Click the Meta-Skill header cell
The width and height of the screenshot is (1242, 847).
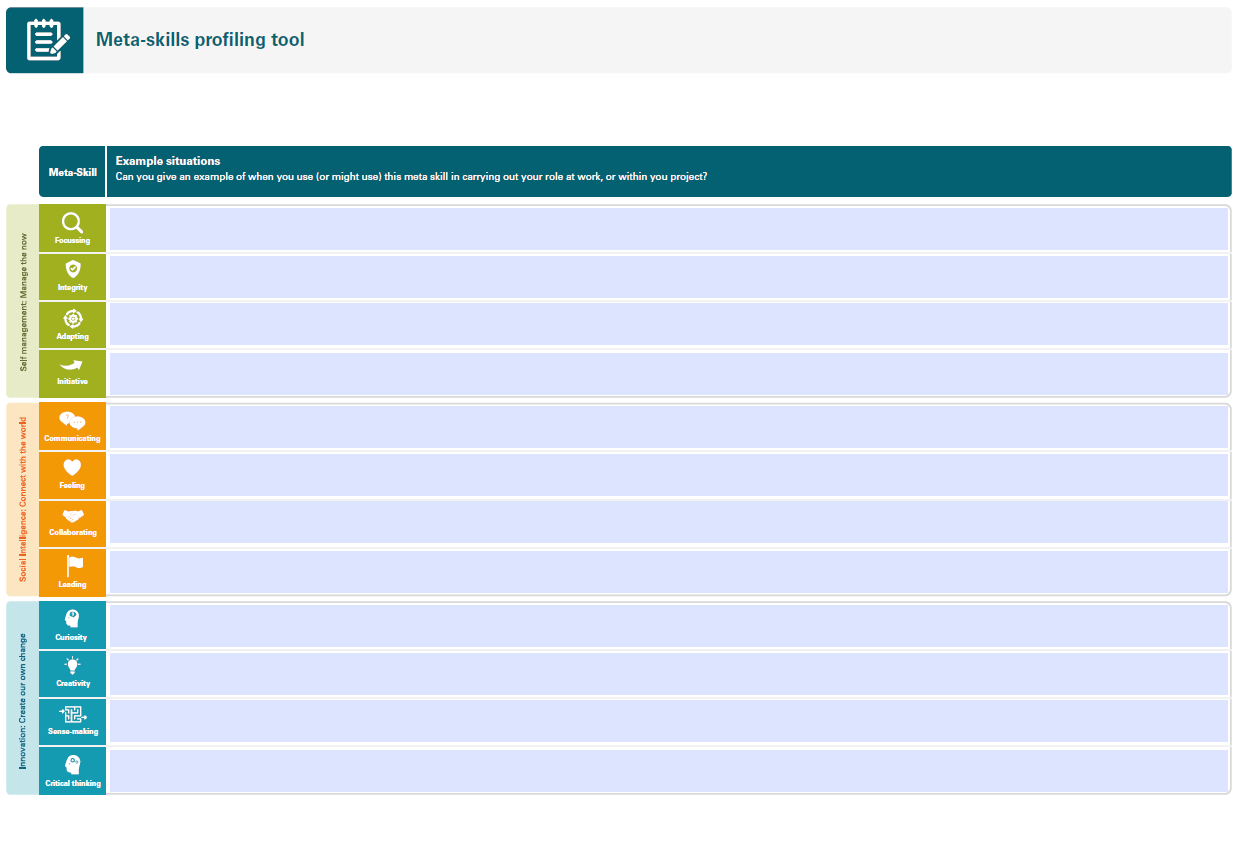point(72,171)
